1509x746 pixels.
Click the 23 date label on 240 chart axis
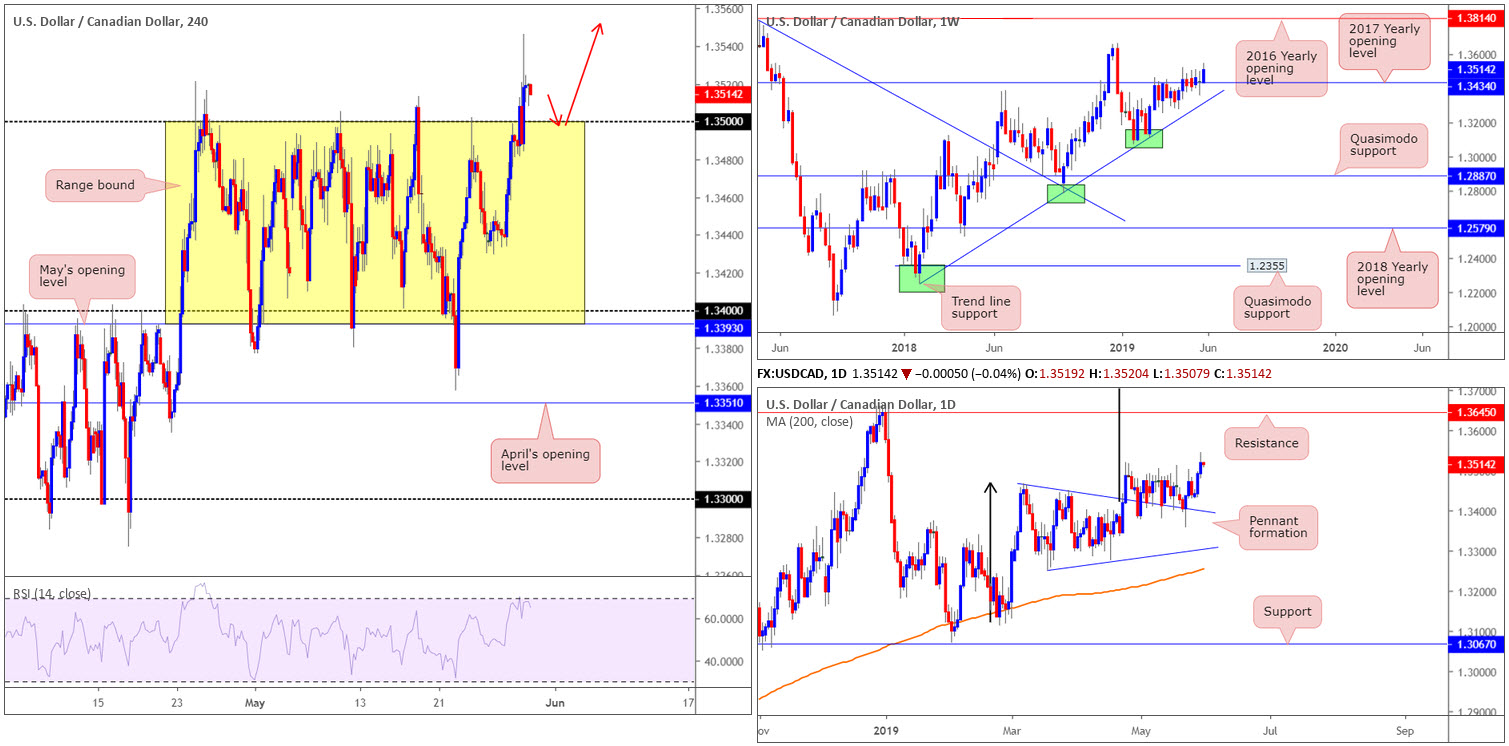176,703
